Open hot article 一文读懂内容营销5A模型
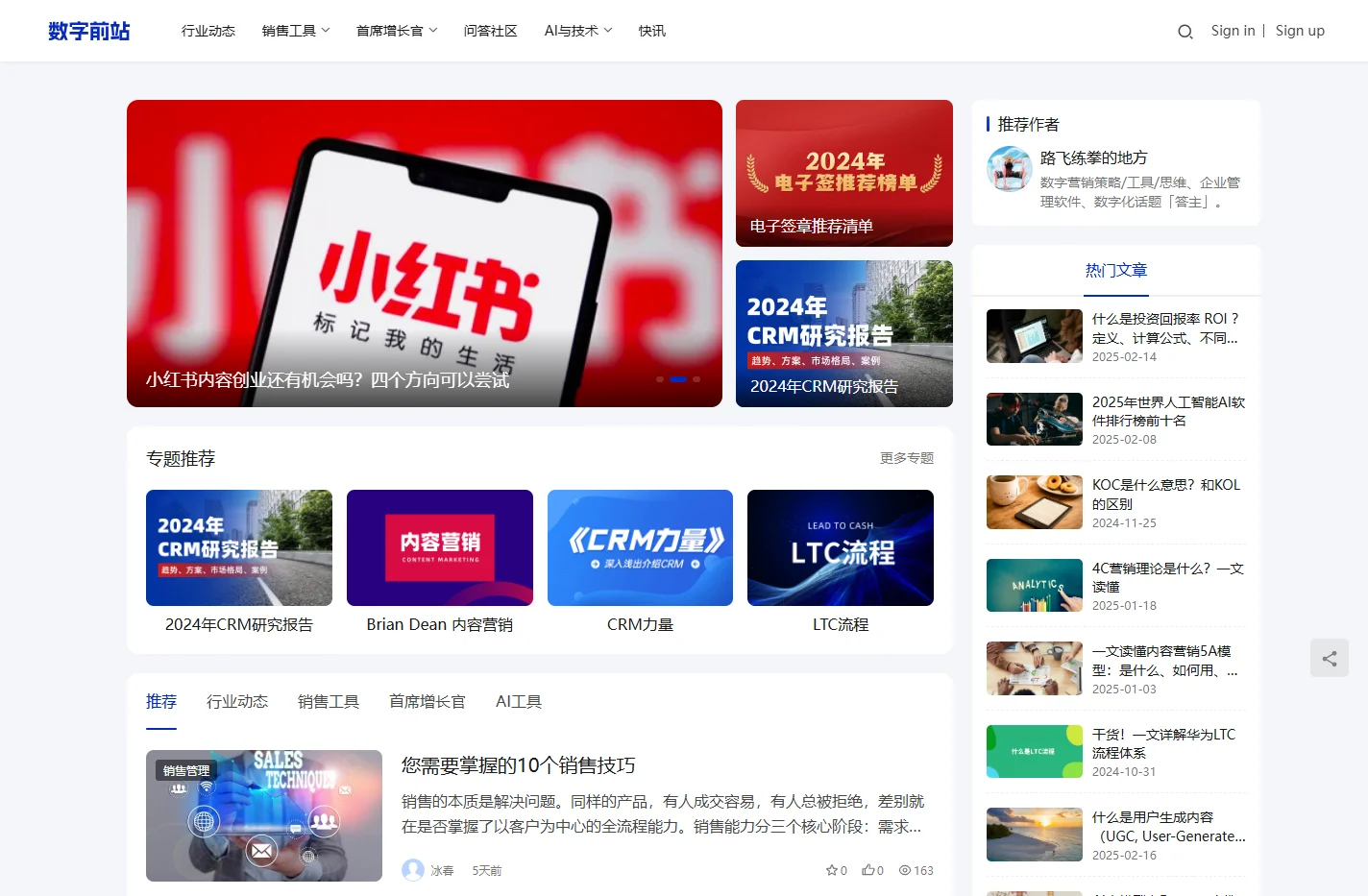1368x896 pixels. [1165, 661]
